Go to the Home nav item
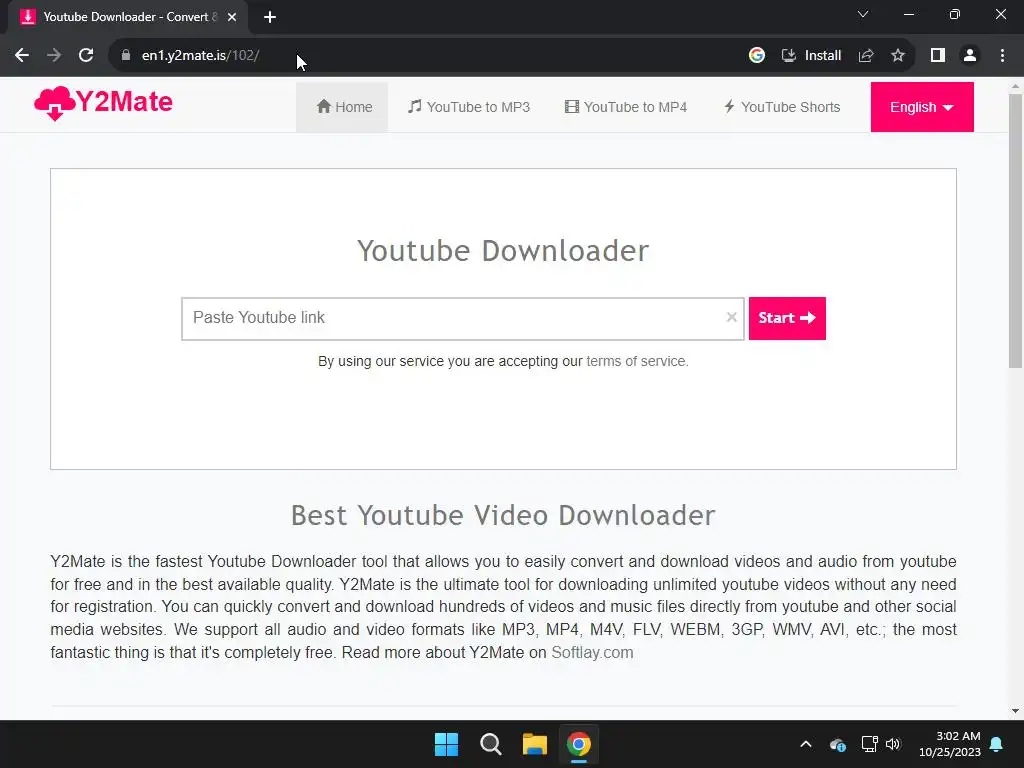 [x=342, y=107]
